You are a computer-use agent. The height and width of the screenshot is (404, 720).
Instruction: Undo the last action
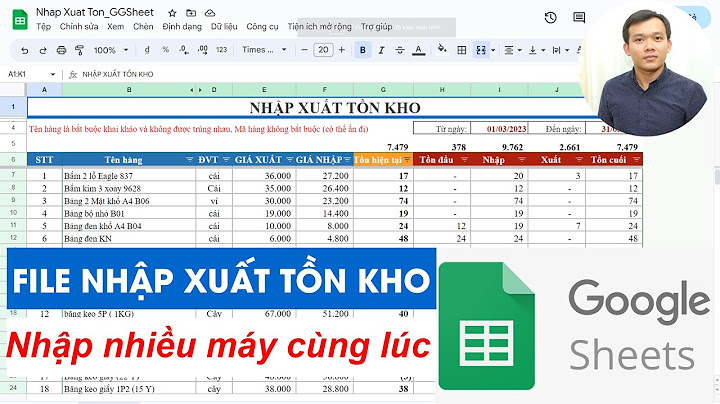coord(25,50)
